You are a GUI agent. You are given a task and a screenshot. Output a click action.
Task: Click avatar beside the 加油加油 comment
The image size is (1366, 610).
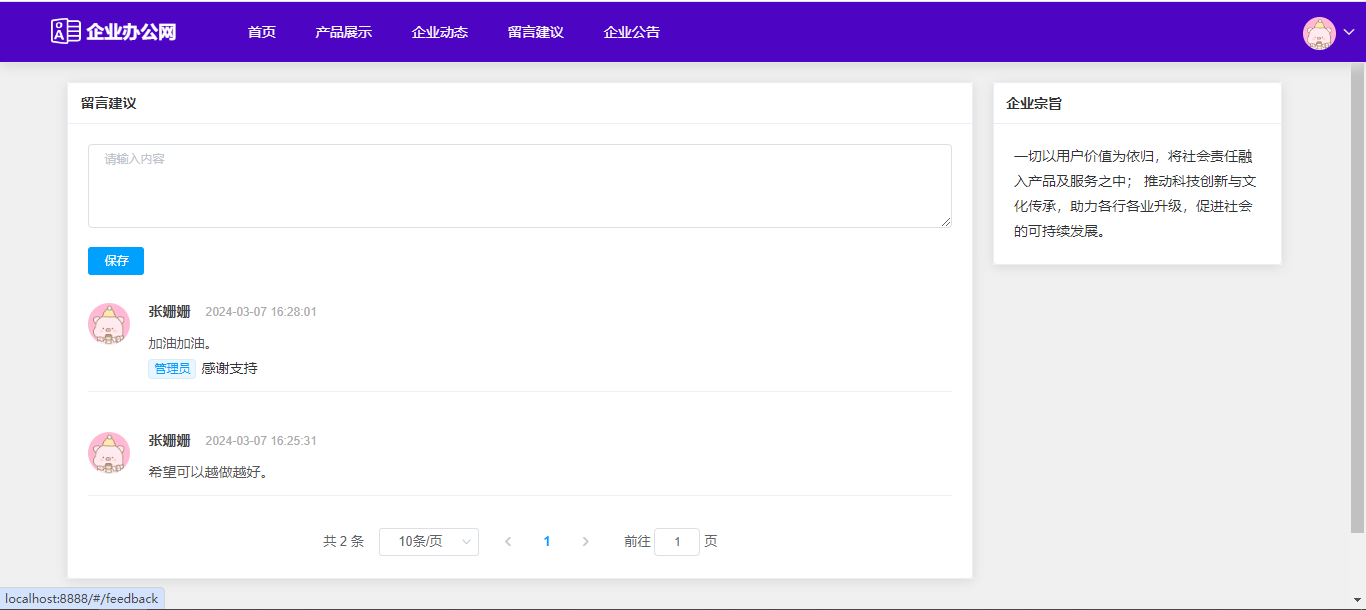tap(109, 324)
